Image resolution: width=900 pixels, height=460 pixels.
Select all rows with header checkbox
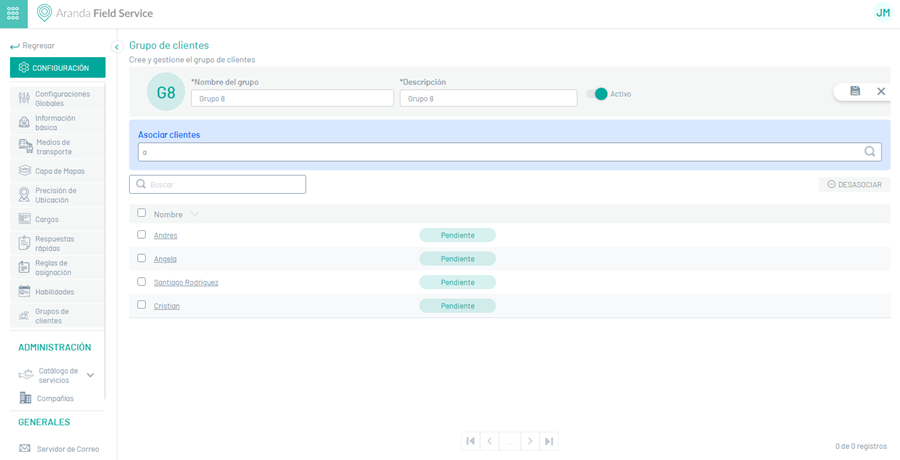[x=142, y=213]
